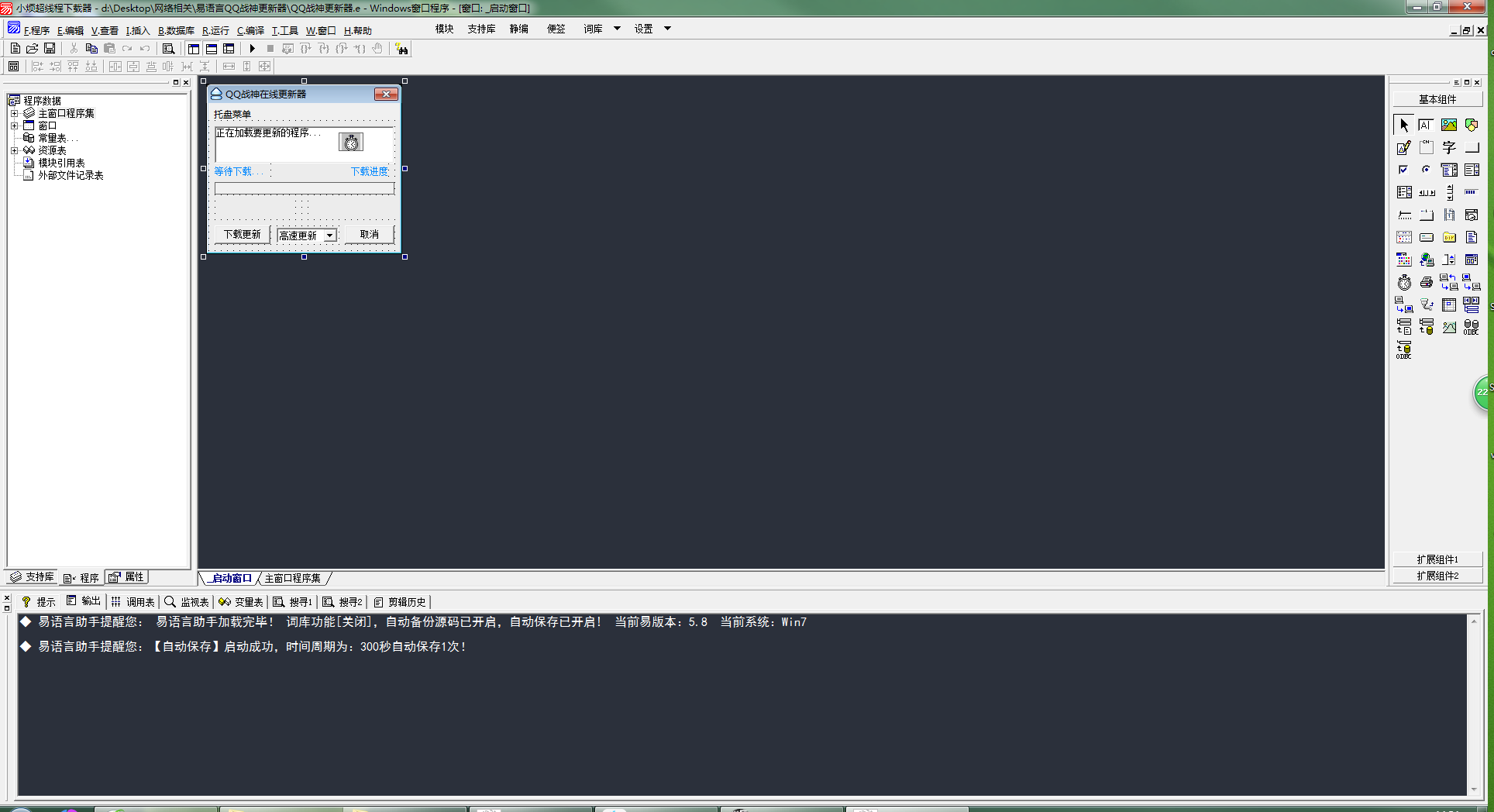Screen dimensions: 1494x812
Task: Click the copy toolbar icon
Action: 91,49
